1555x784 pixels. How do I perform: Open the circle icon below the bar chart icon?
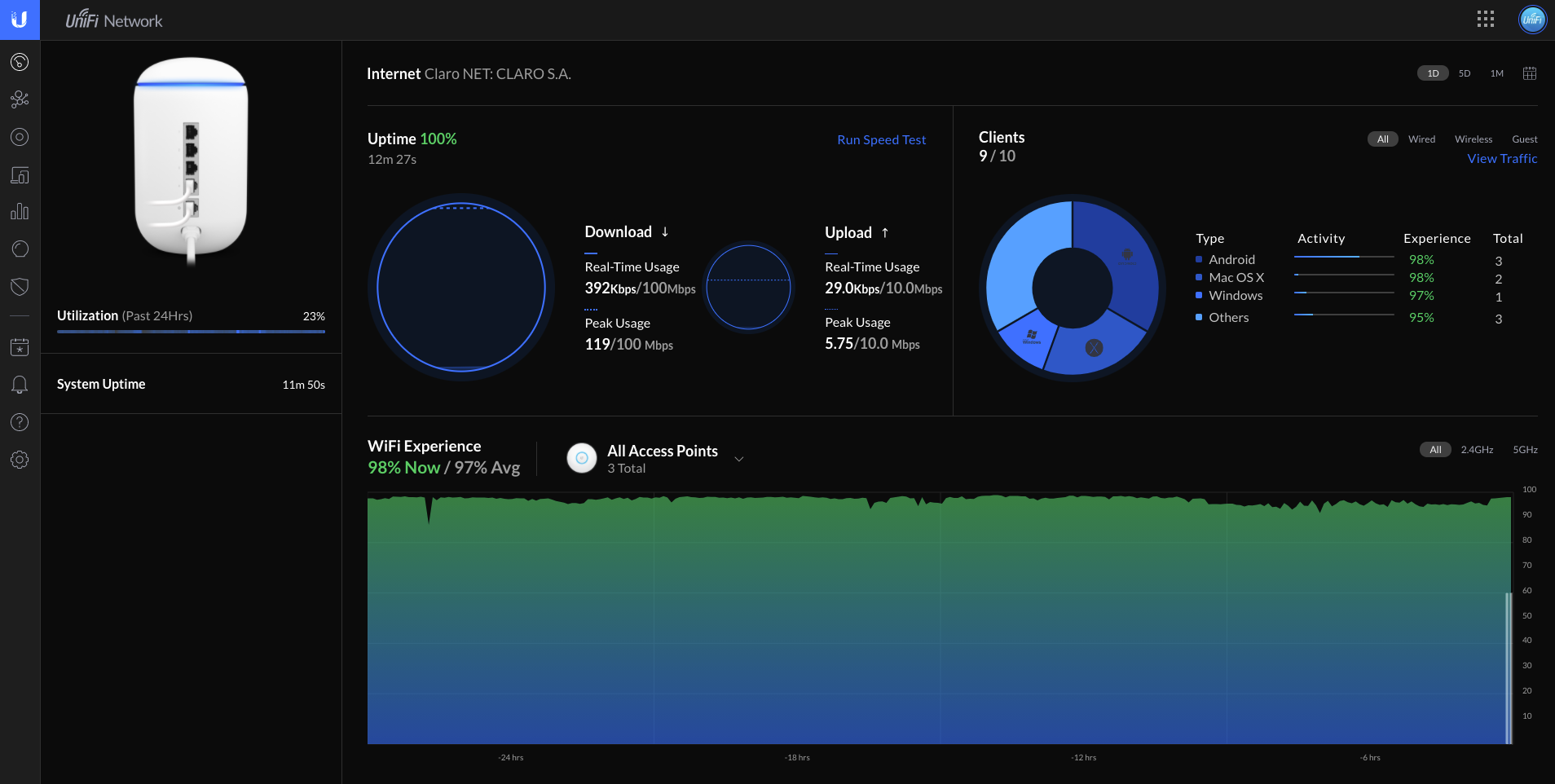click(20, 249)
